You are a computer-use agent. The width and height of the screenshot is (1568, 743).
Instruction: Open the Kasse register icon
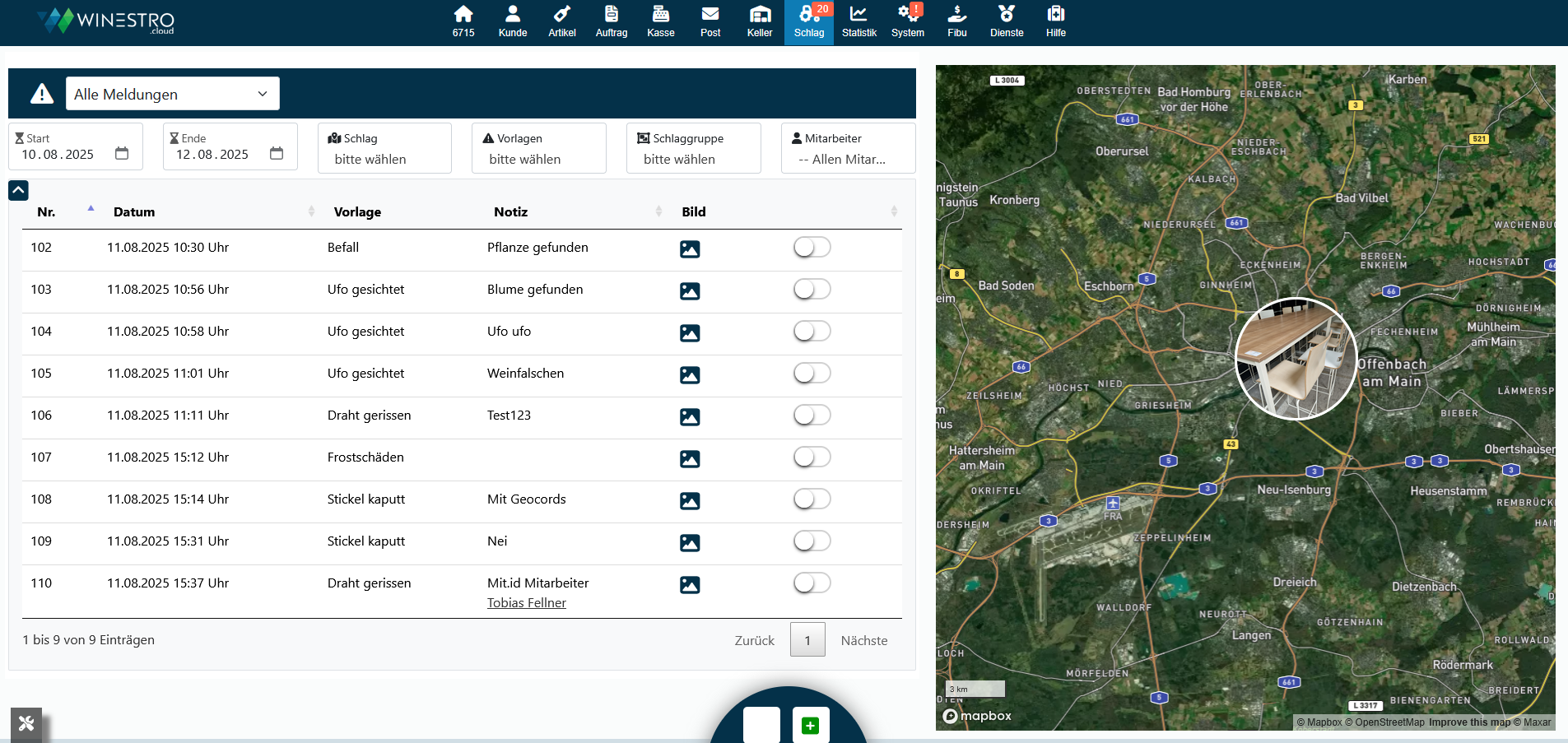[660, 22]
